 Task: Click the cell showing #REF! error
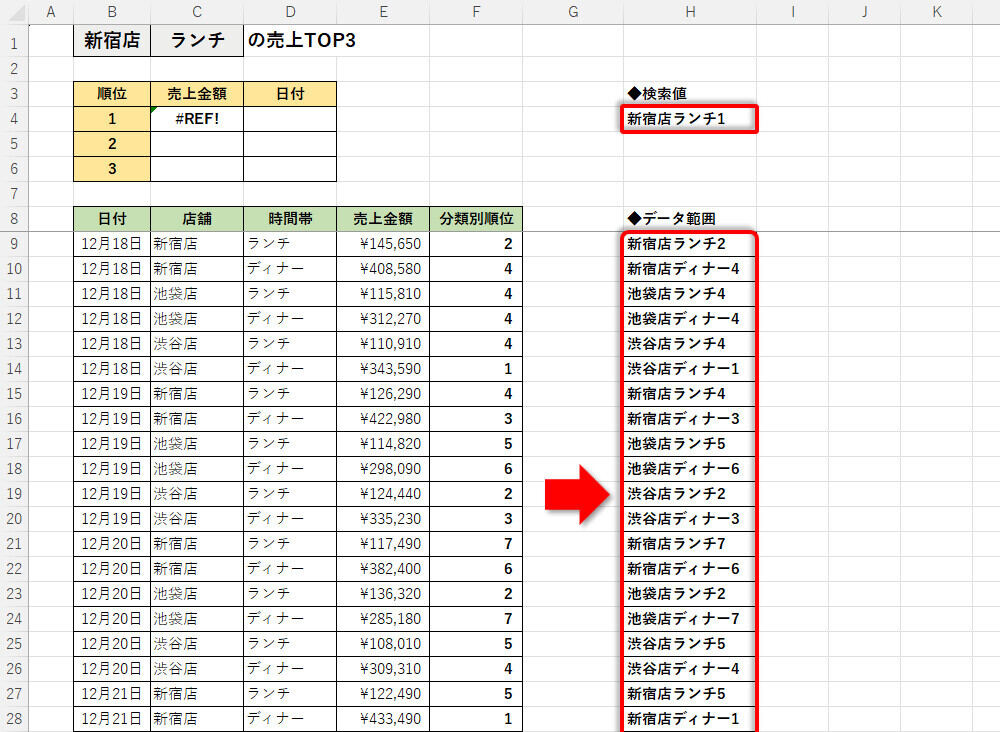point(197,119)
